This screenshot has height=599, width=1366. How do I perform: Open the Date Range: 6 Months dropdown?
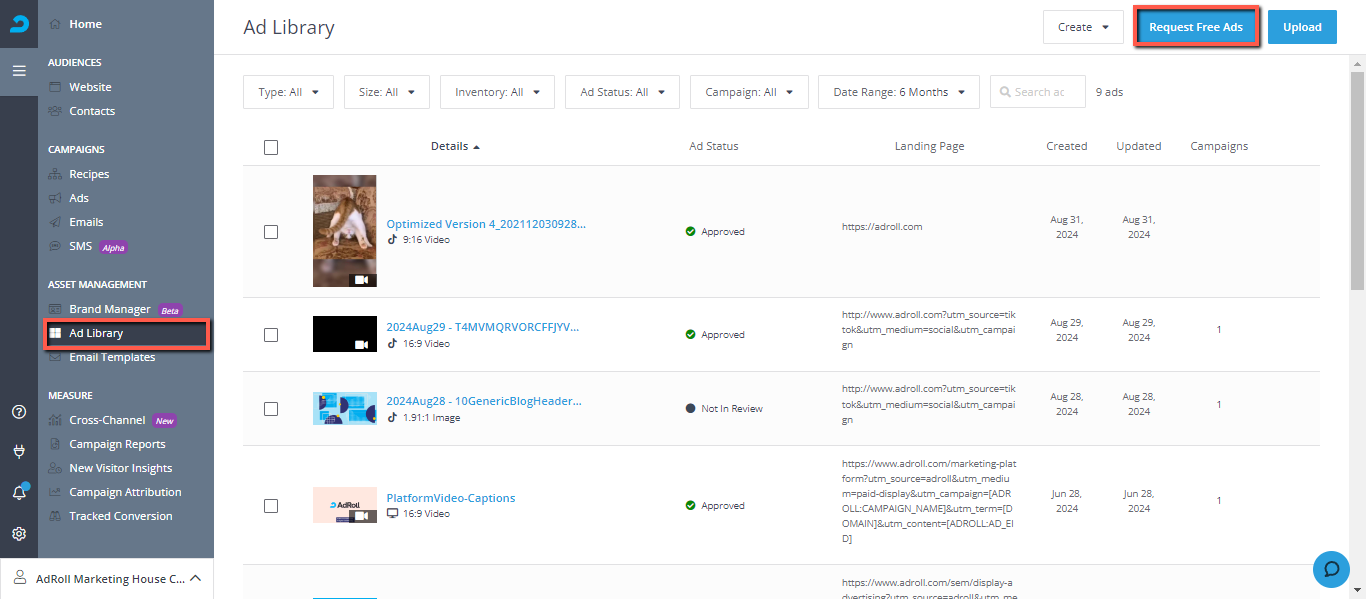tap(899, 92)
